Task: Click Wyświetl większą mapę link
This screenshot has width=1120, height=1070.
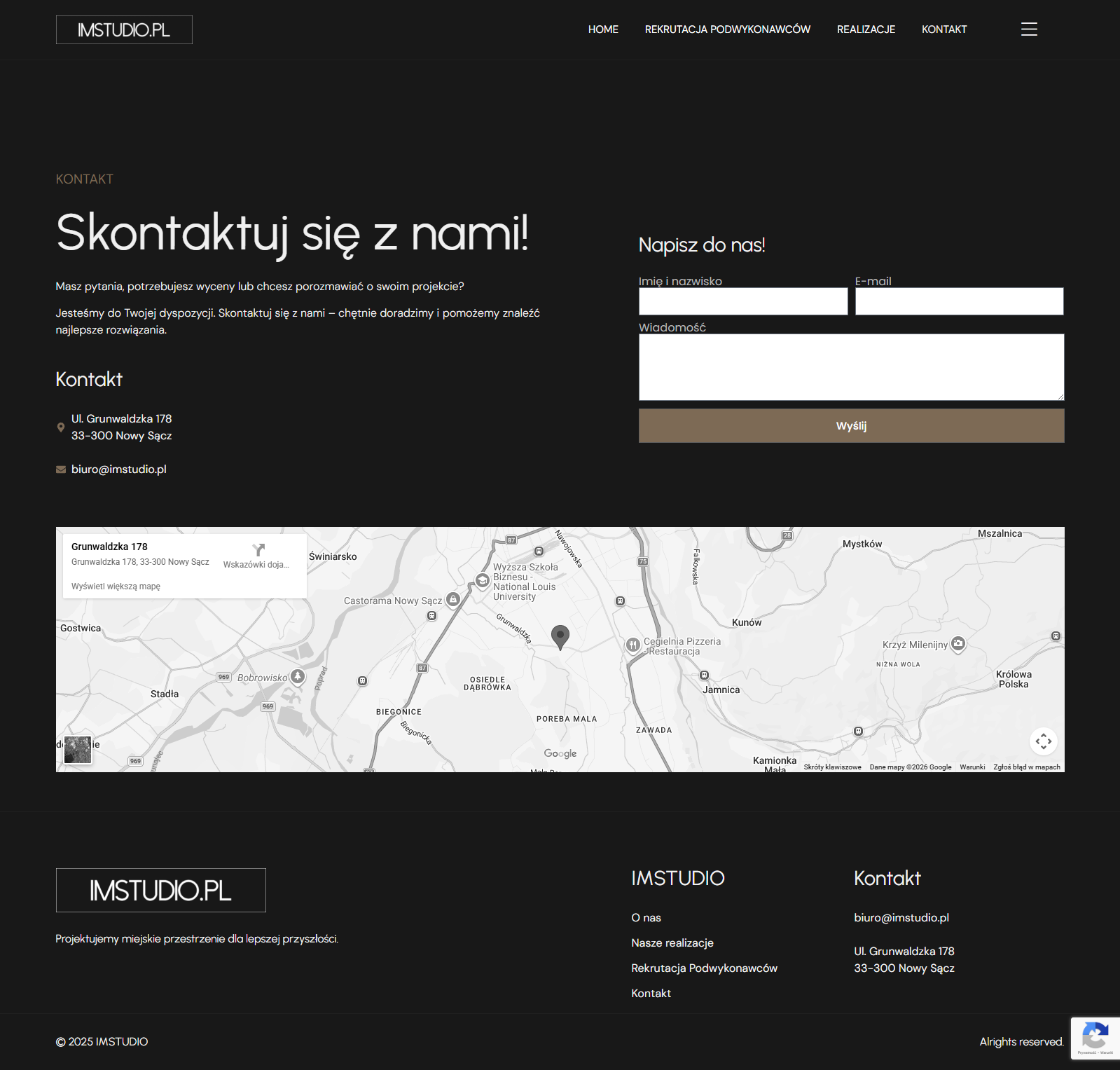Action: (116, 587)
